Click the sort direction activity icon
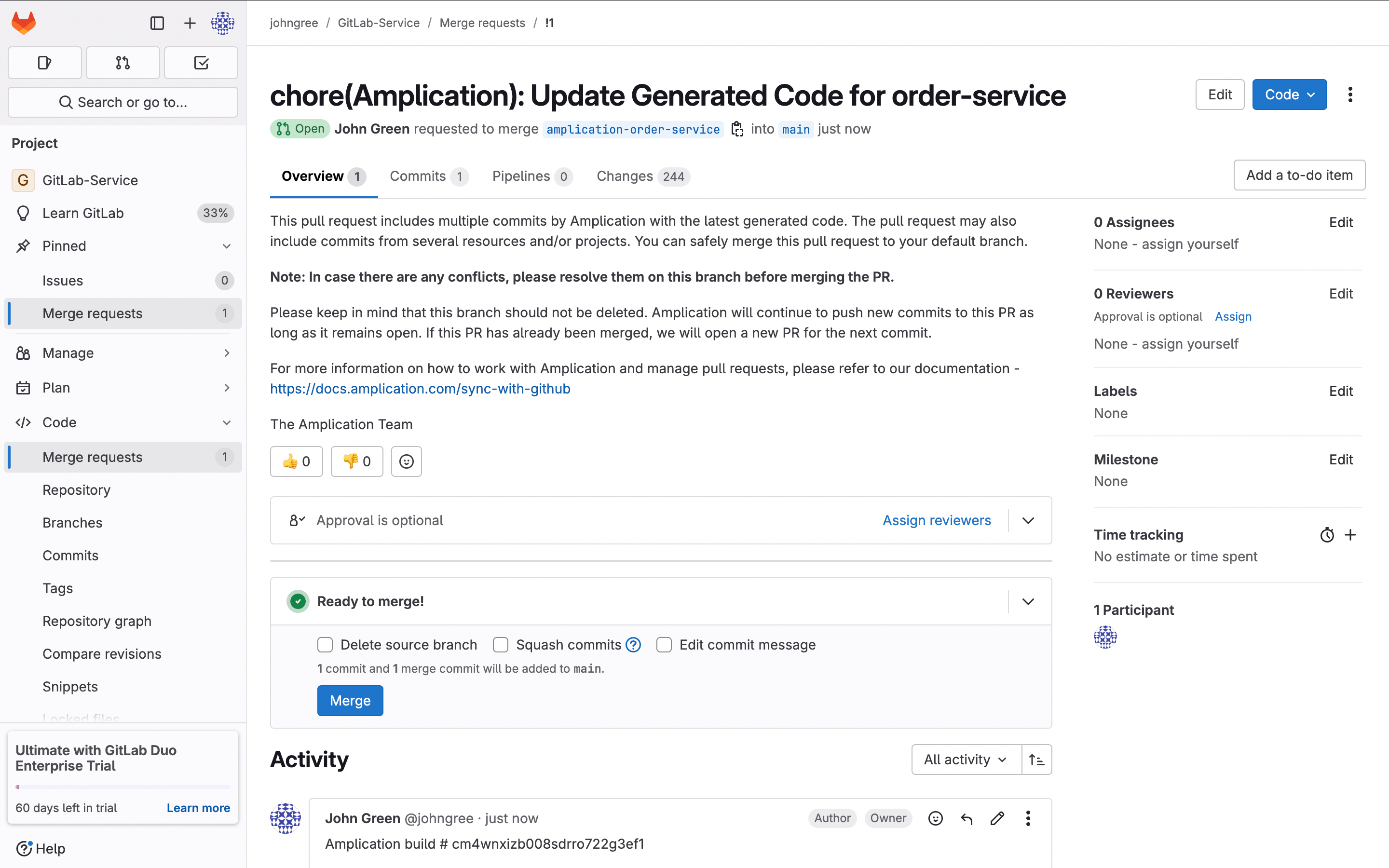The height and width of the screenshot is (868, 1389). point(1036,759)
